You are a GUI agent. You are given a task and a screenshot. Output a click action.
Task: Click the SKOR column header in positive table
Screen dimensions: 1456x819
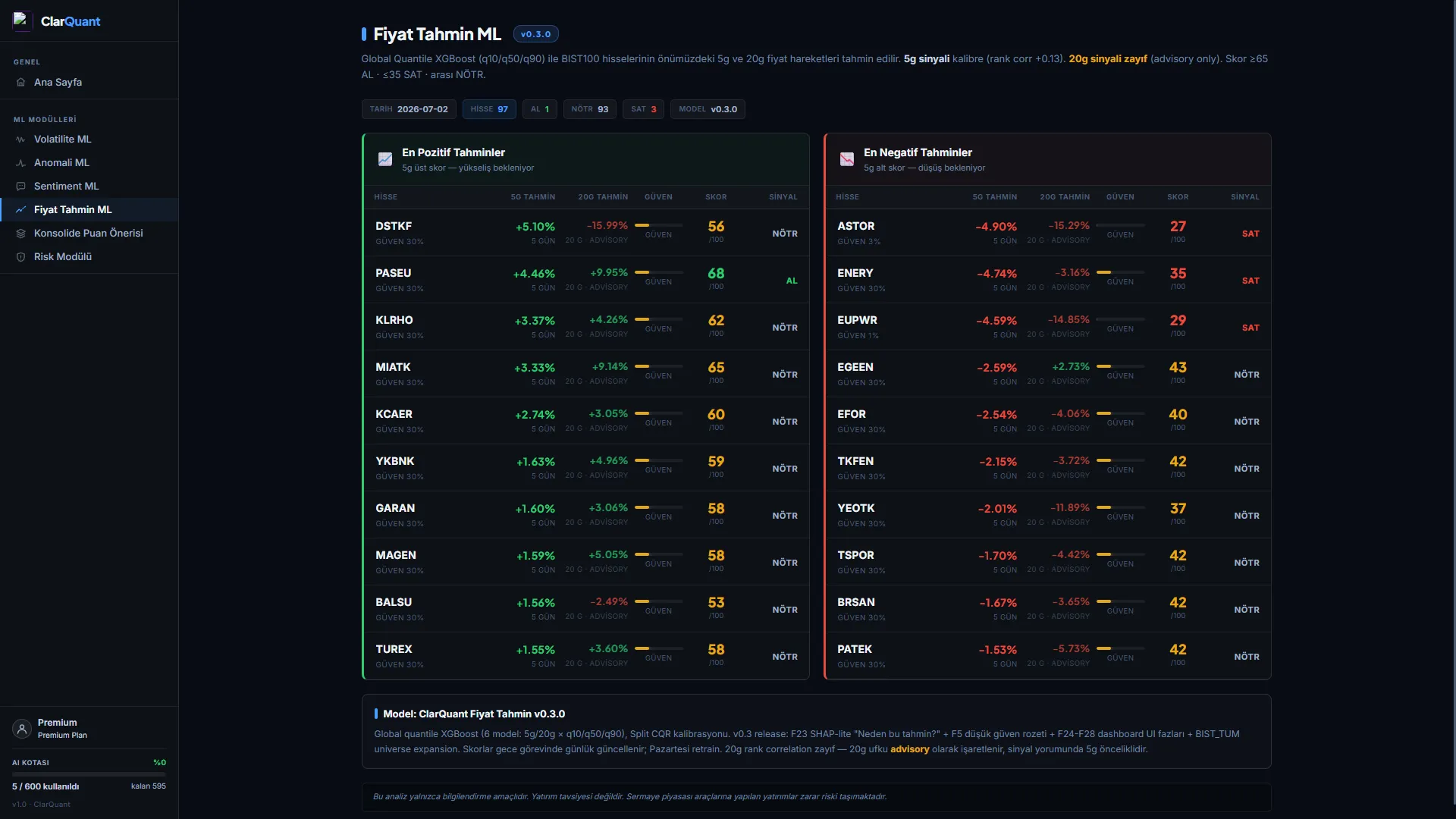716,197
